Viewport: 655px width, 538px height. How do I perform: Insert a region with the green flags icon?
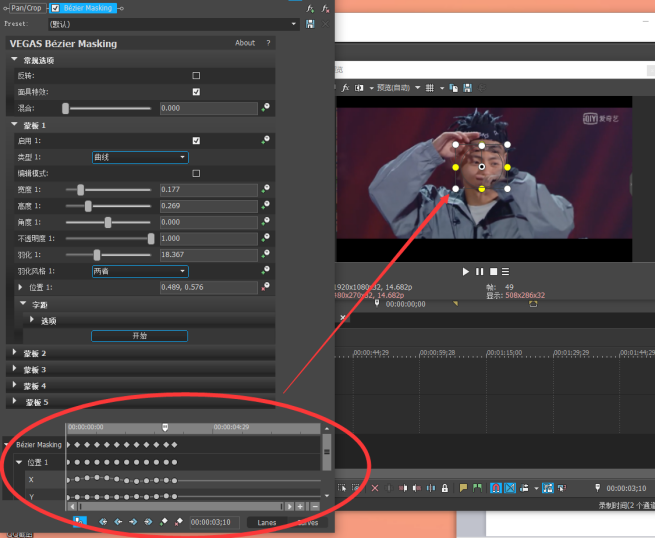point(477,488)
